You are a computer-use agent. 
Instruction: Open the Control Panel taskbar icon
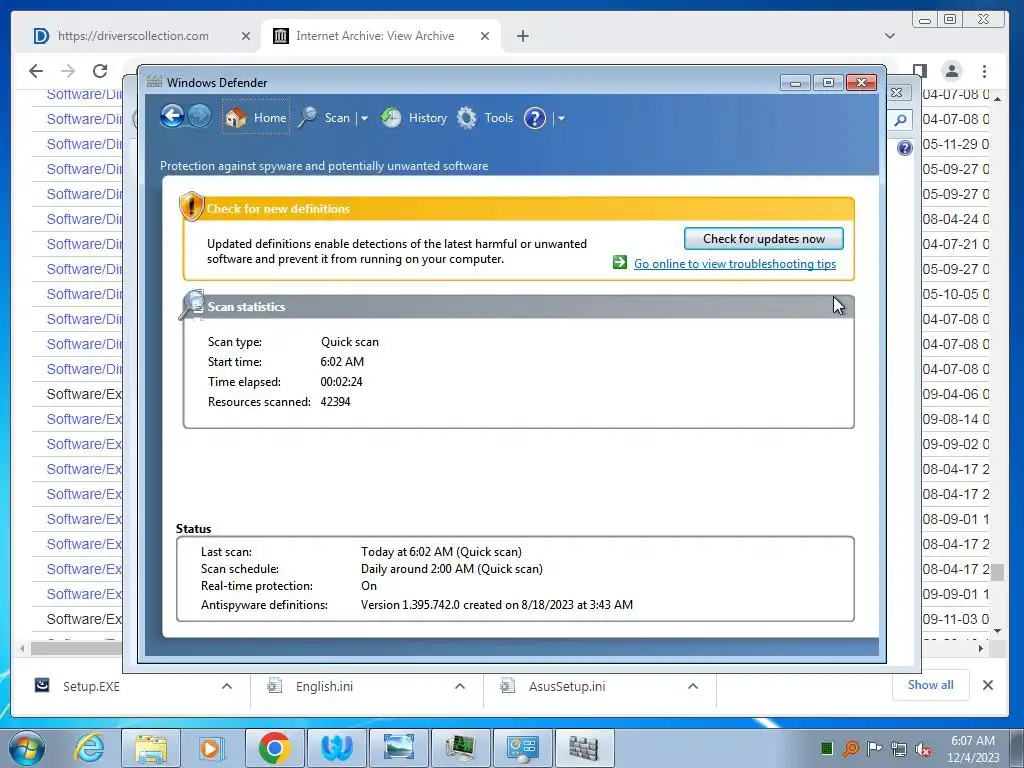point(522,748)
